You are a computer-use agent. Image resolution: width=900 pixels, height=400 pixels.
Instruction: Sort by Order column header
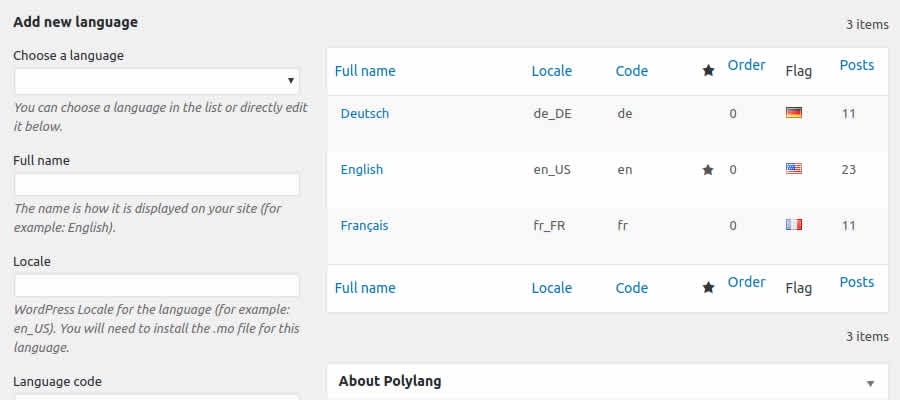pos(746,65)
